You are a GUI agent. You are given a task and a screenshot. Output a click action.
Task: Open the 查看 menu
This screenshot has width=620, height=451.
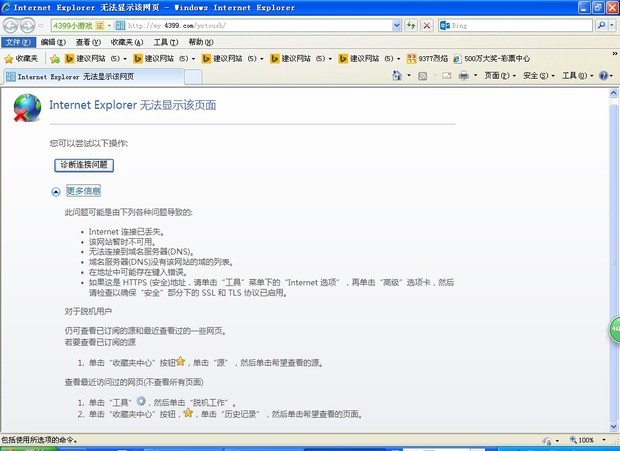coord(88,42)
